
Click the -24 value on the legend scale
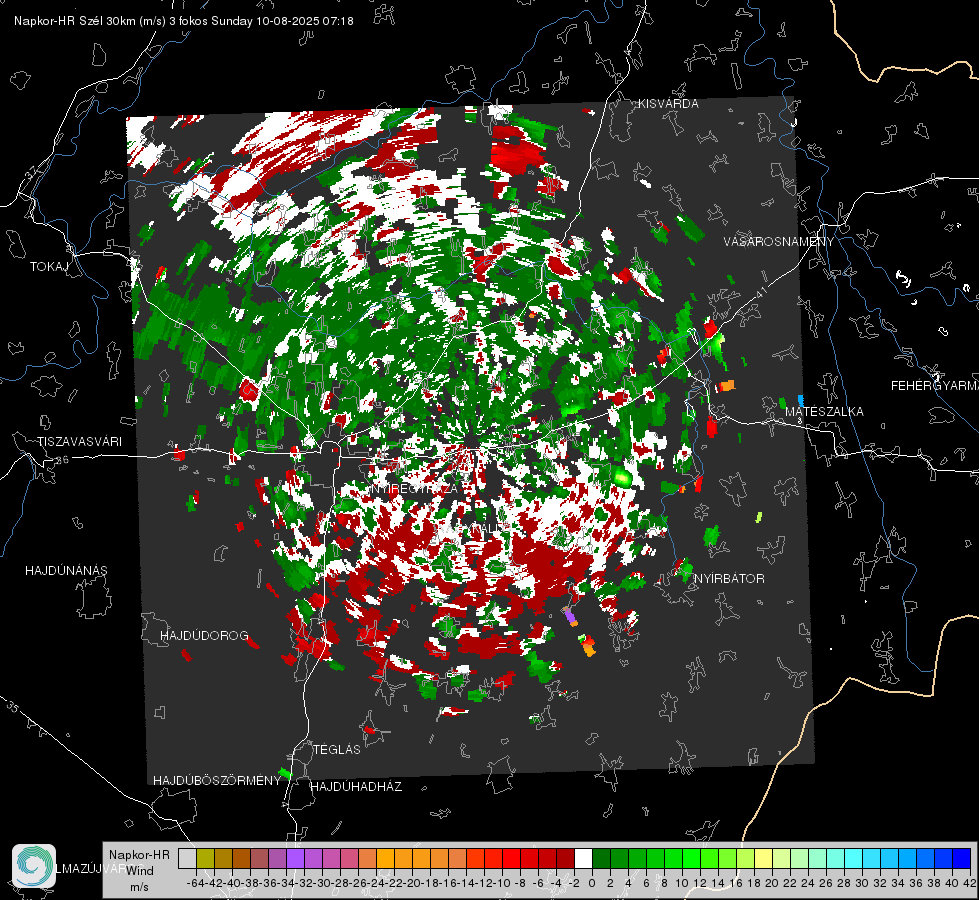coord(376,883)
